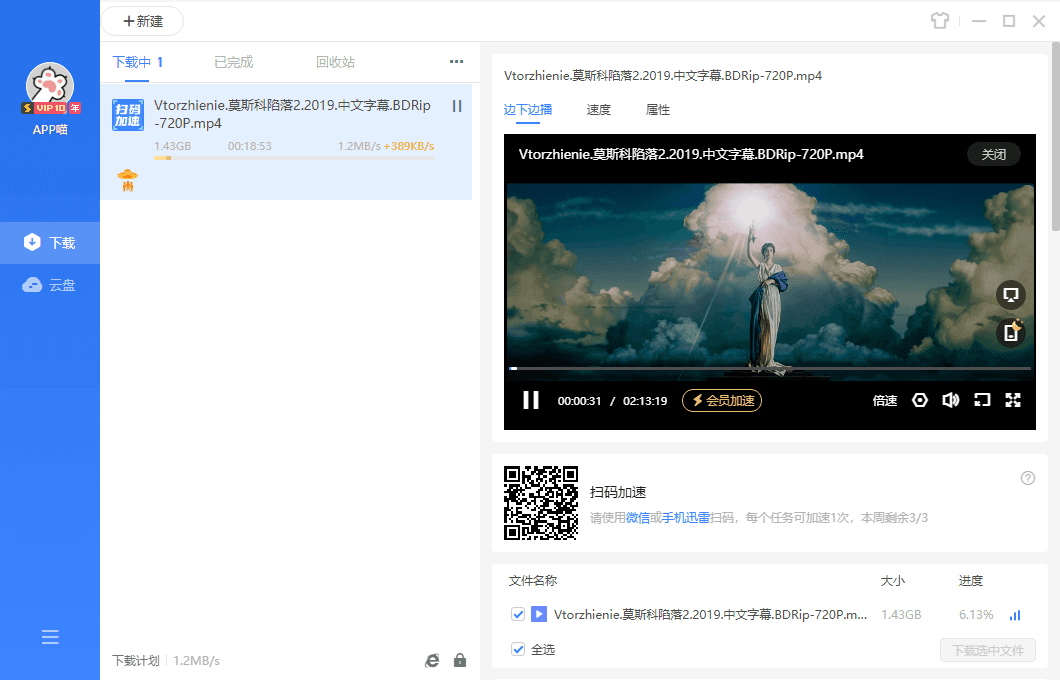Click the 1.2MB/s speed in bottom bar
The image size is (1060, 680).
point(197,660)
